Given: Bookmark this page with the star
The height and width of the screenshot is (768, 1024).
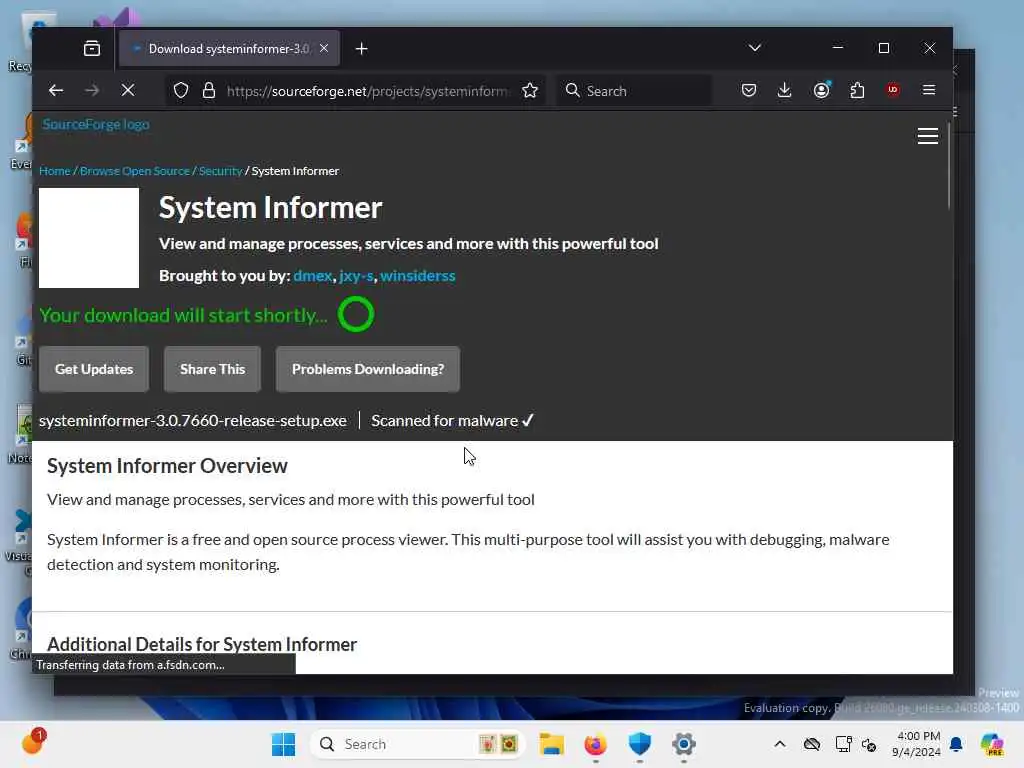Looking at the screenshot, I should click(x=530, y=90).
